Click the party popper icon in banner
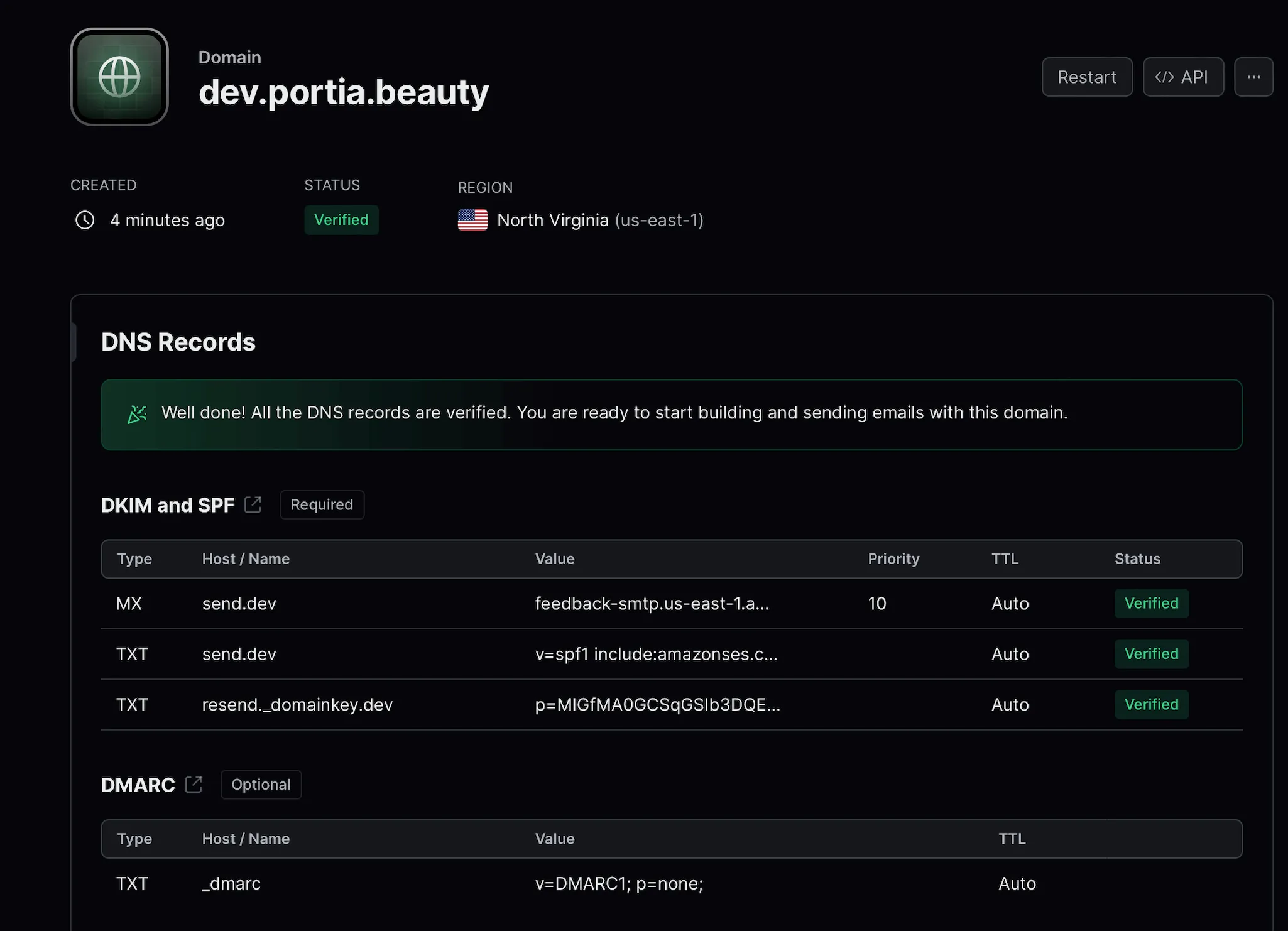Image resolution: width=1288 pixels, height=931 pixels. pos(137,414)
